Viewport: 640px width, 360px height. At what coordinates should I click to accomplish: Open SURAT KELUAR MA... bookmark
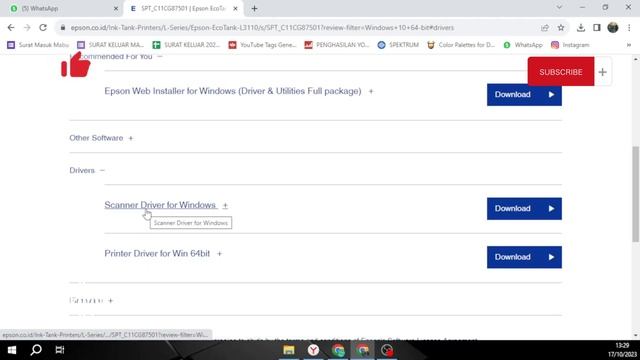click(x=111, y=45)
